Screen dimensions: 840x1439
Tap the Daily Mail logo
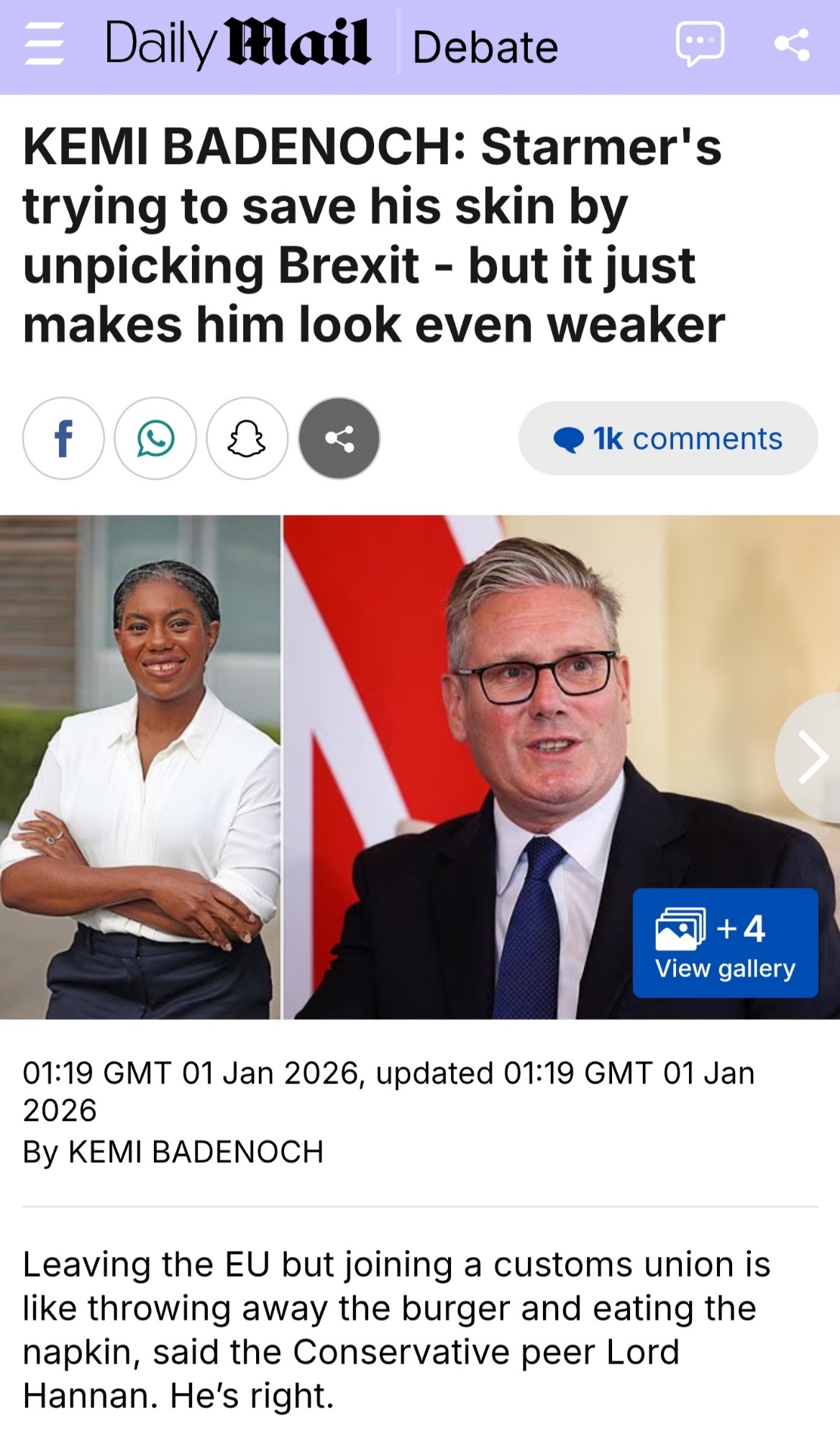(238, 44)
